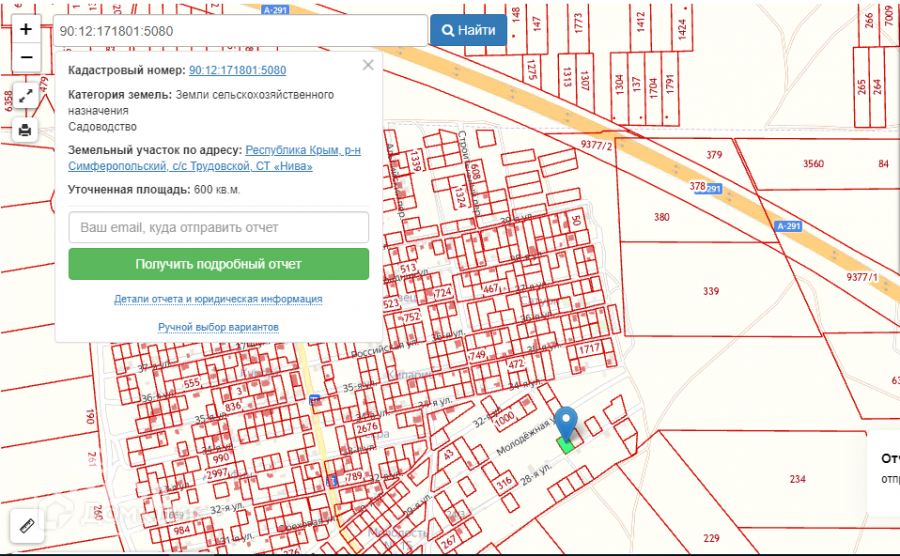Image resolution: width=900 pixels, height=556 pixels.
Task: Focus the email input for report
Action: coord(219,227)
